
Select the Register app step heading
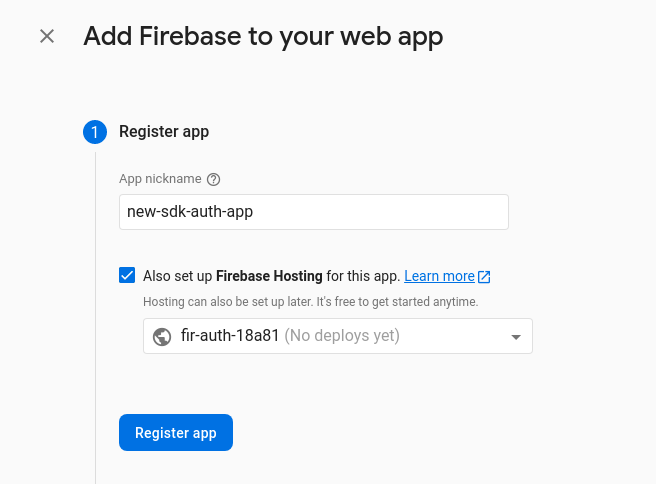point(164,132)
